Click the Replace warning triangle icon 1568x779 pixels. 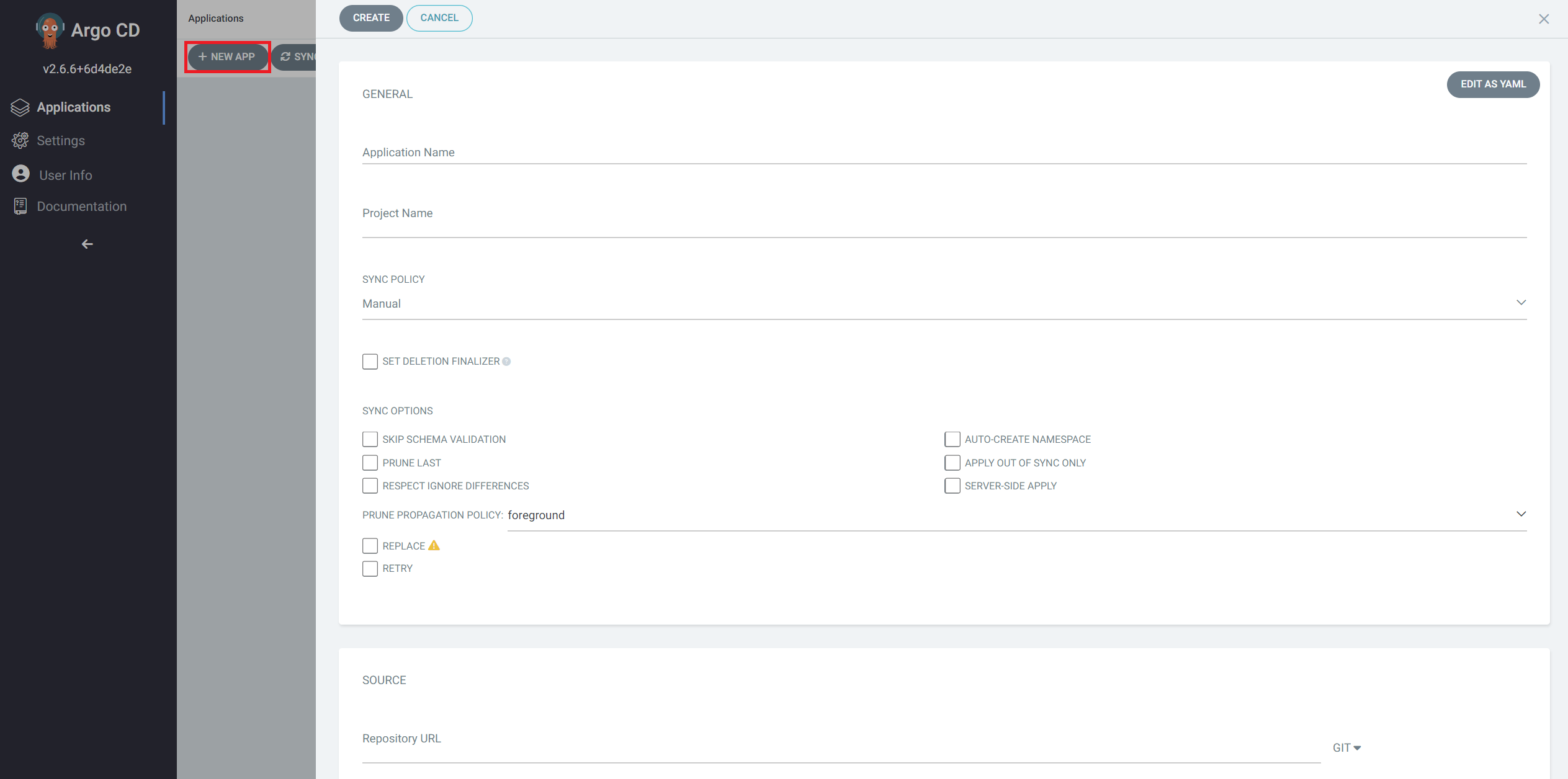pos(434,545)
